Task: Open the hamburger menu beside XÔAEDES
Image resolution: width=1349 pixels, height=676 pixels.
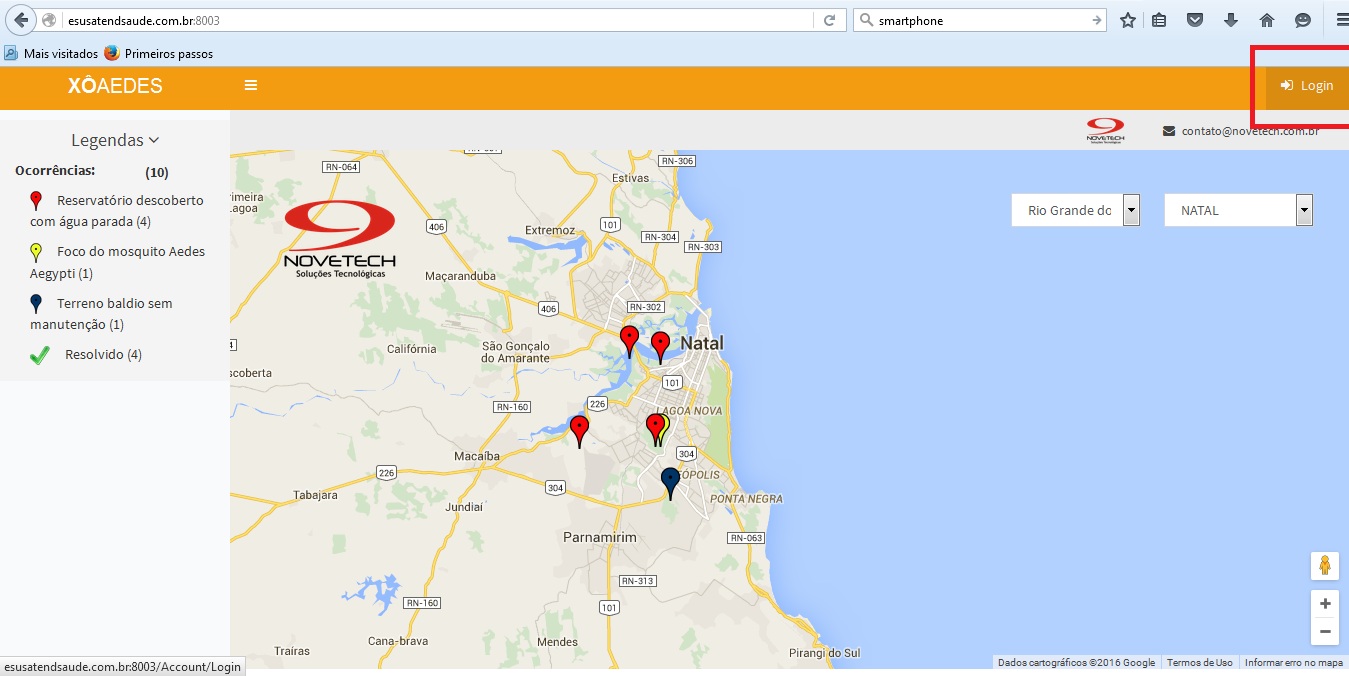Action: coord(251,86)
